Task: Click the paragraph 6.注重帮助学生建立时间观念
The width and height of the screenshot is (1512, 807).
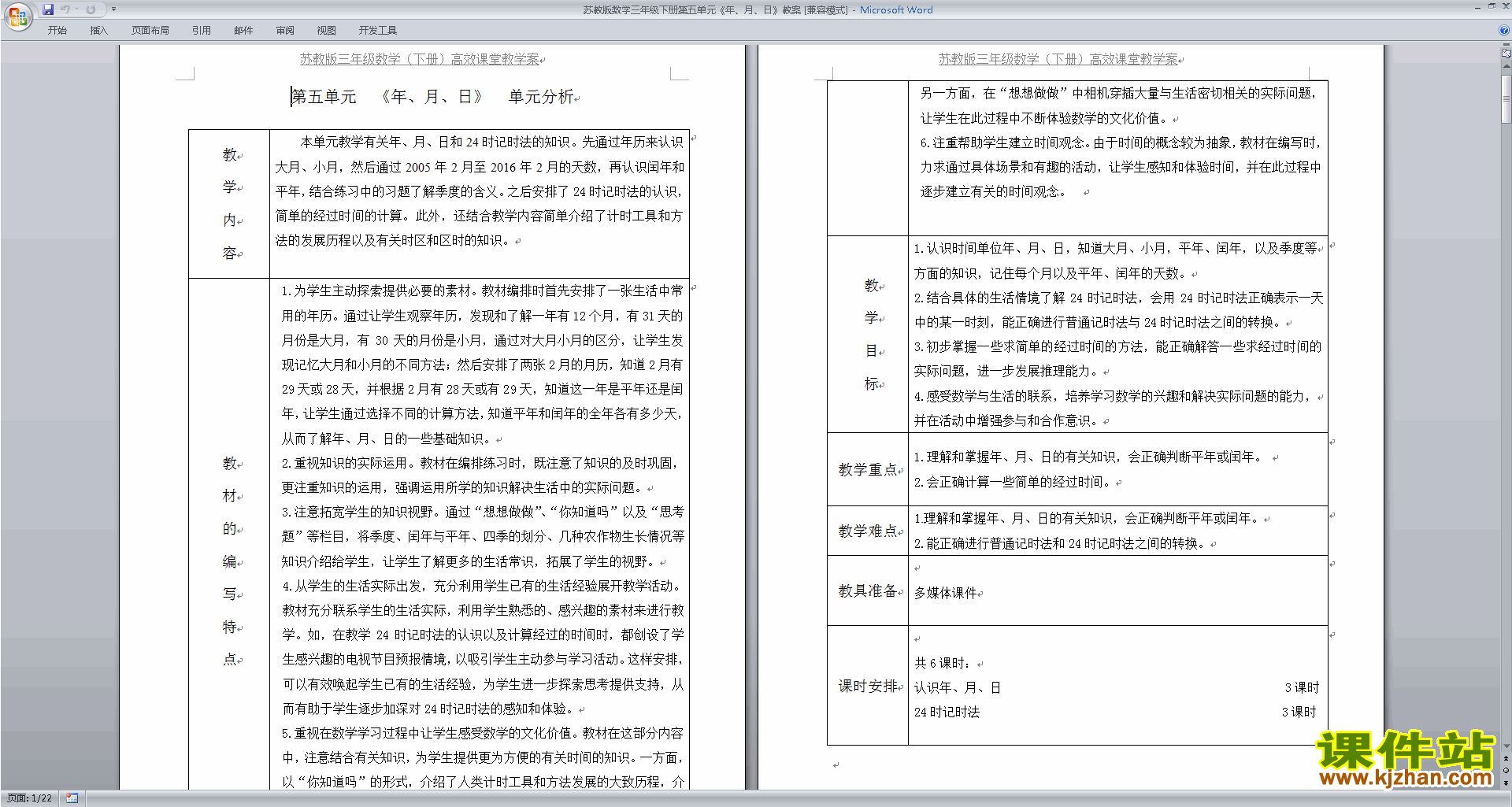Action: (1121, 167)
